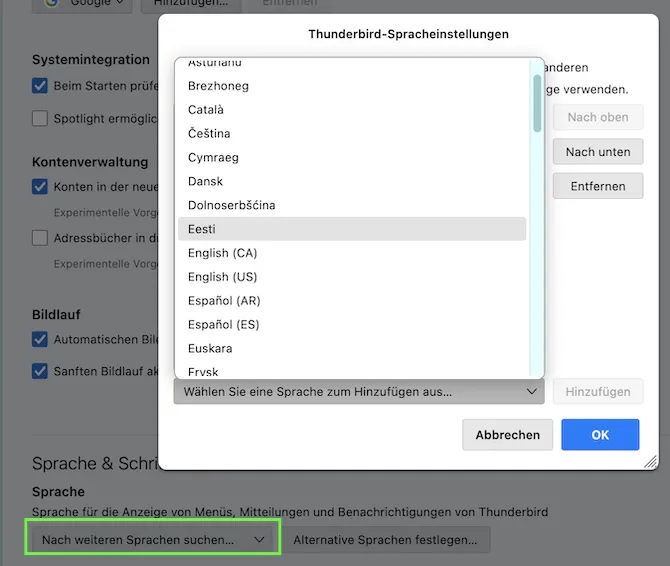Image resolution: width=670 pixels, height=566 pixels.
Task: Click the language list scrollbar thumb
Action: click(537, 103)
